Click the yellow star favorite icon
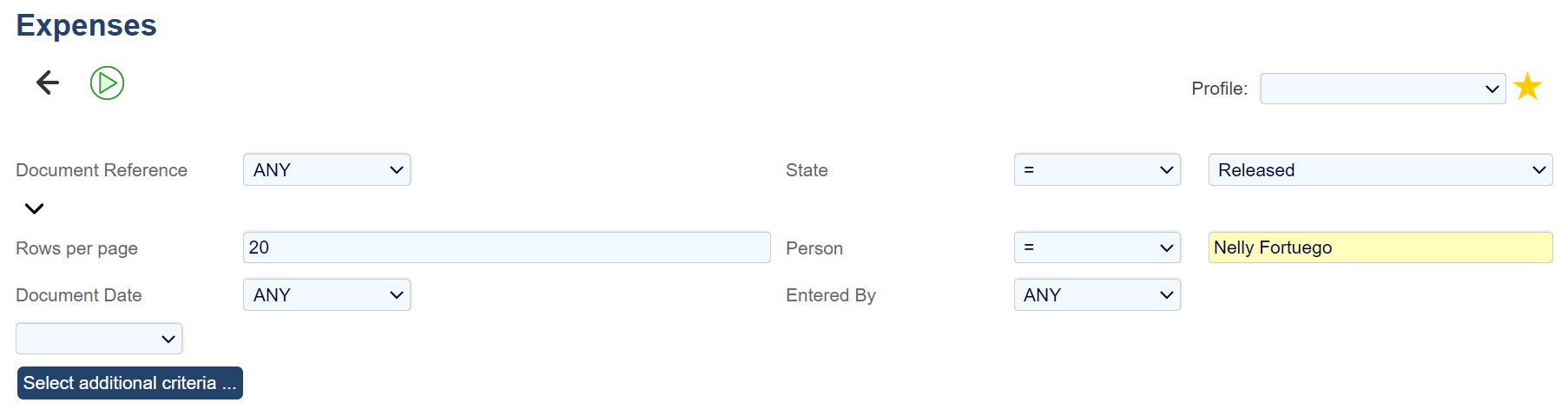 (1527, 87)
